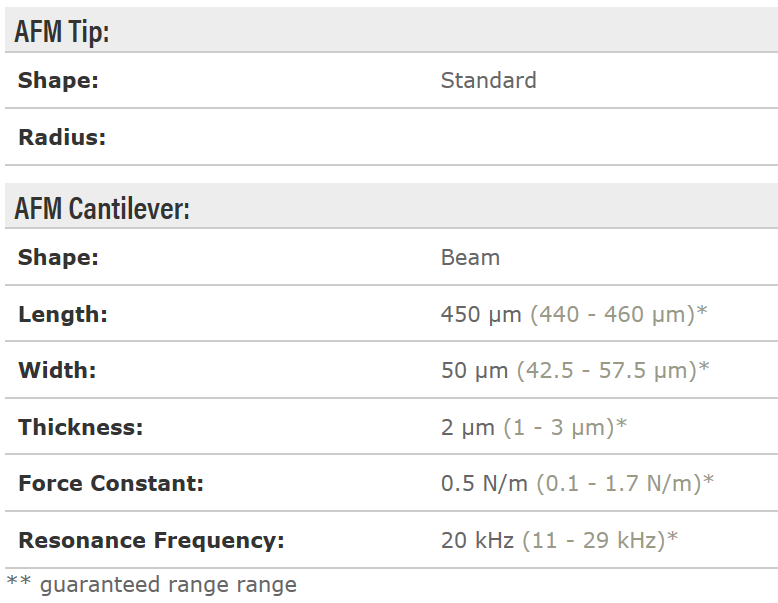Click the AFM Tip section header
This screenshot has width=778, height=603.
tap(62, 32)
